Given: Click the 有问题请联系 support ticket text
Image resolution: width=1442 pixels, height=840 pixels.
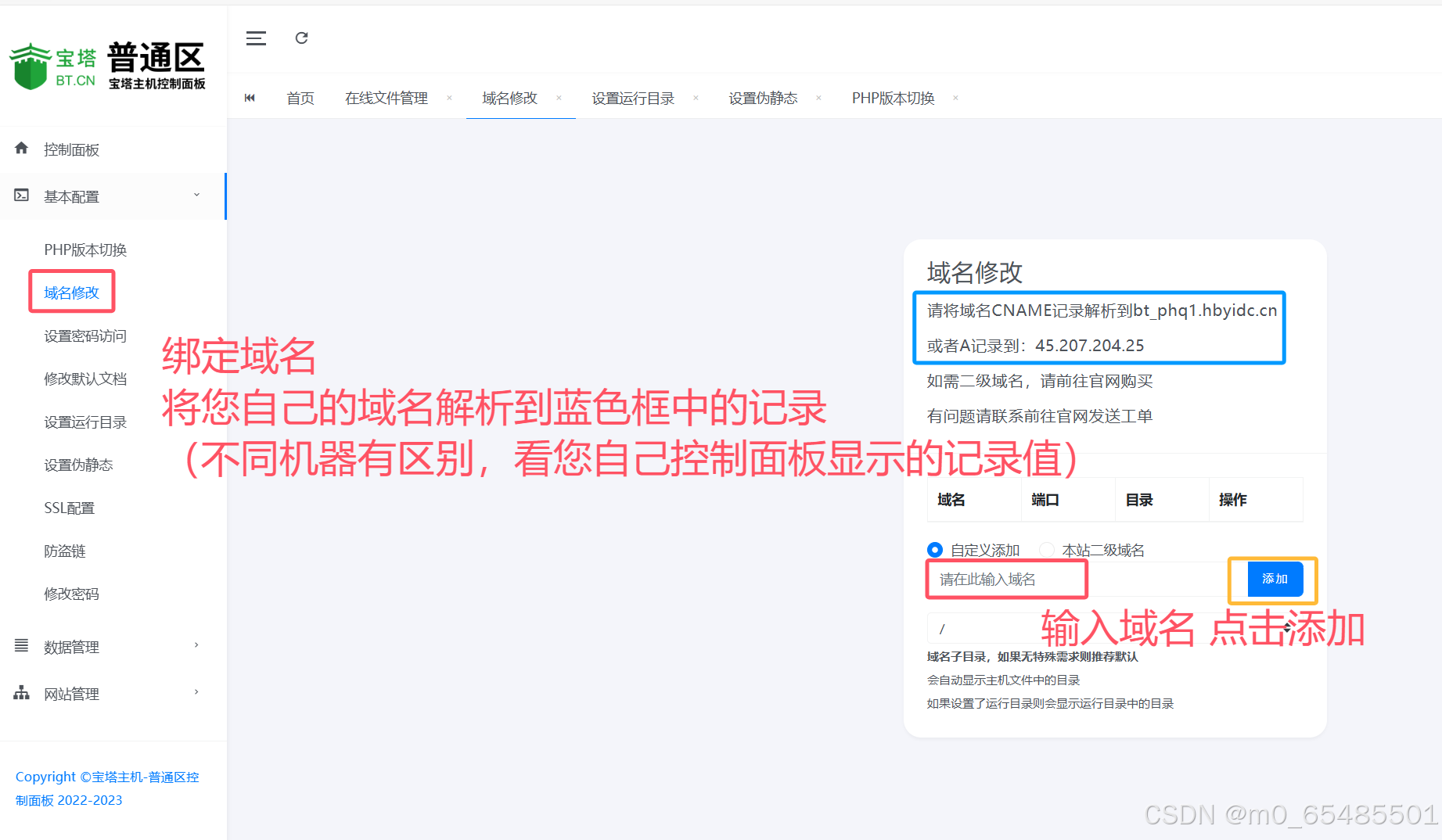Looking at the screenshot, I should [1040, 416].
